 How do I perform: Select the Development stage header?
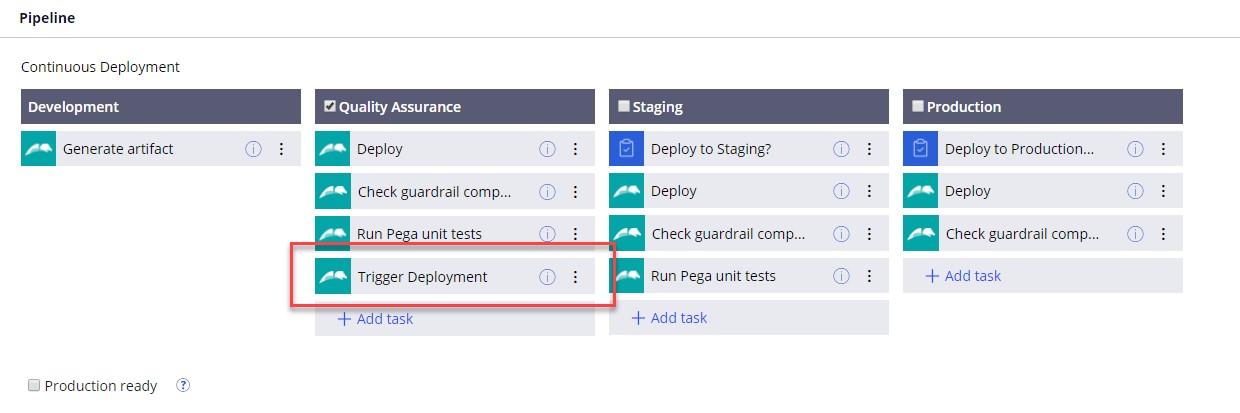[161, 107]
